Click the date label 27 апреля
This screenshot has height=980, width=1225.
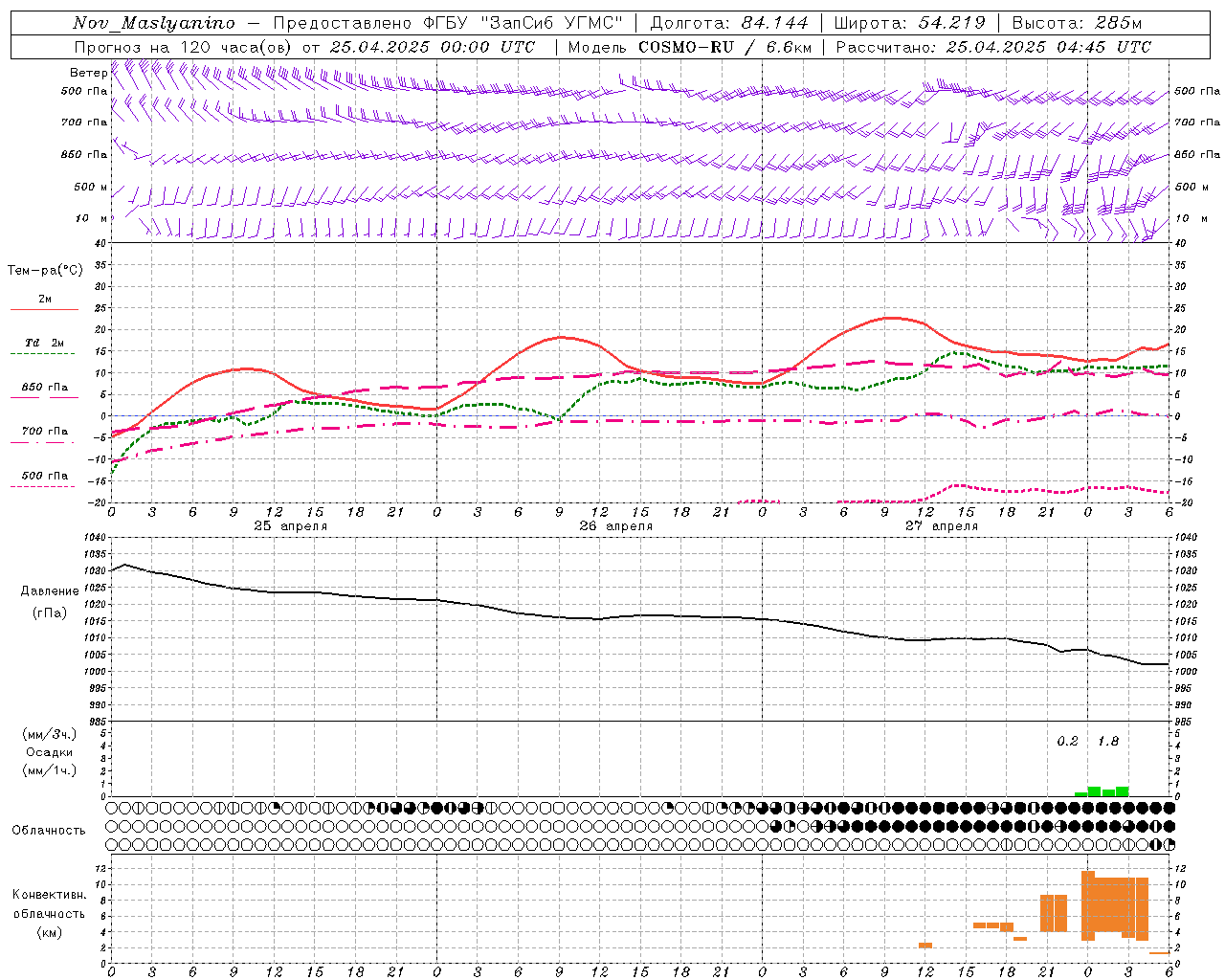941,526
